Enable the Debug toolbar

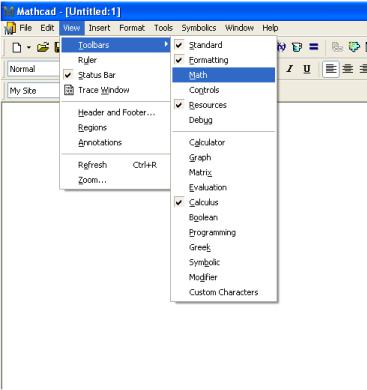tap(224, 120)
